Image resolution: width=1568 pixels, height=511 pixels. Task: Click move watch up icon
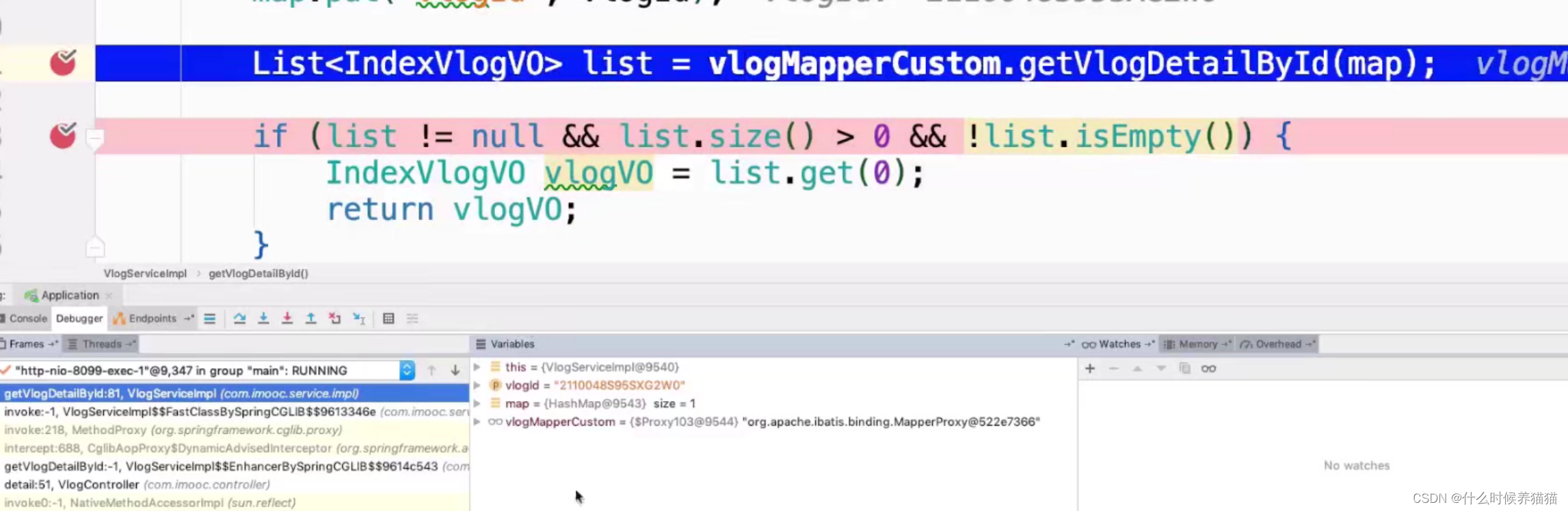tap(1137, 368)
